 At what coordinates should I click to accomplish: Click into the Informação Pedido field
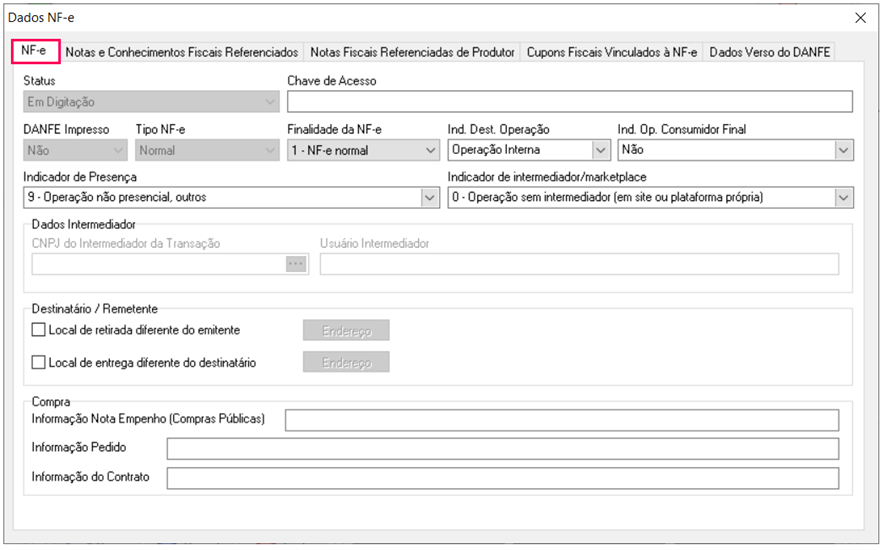point(502,448)
